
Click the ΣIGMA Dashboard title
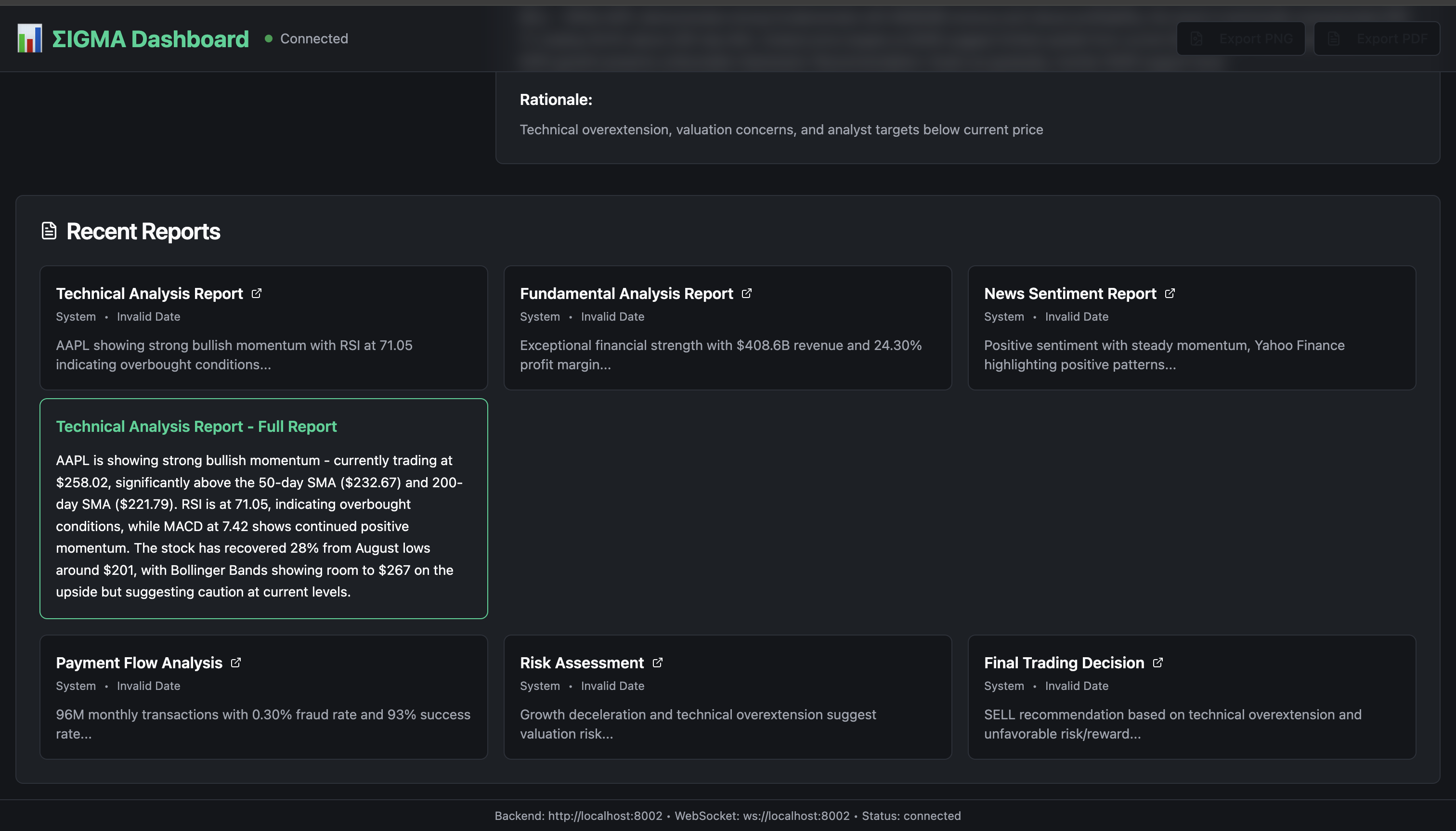(x=150, y=39)
